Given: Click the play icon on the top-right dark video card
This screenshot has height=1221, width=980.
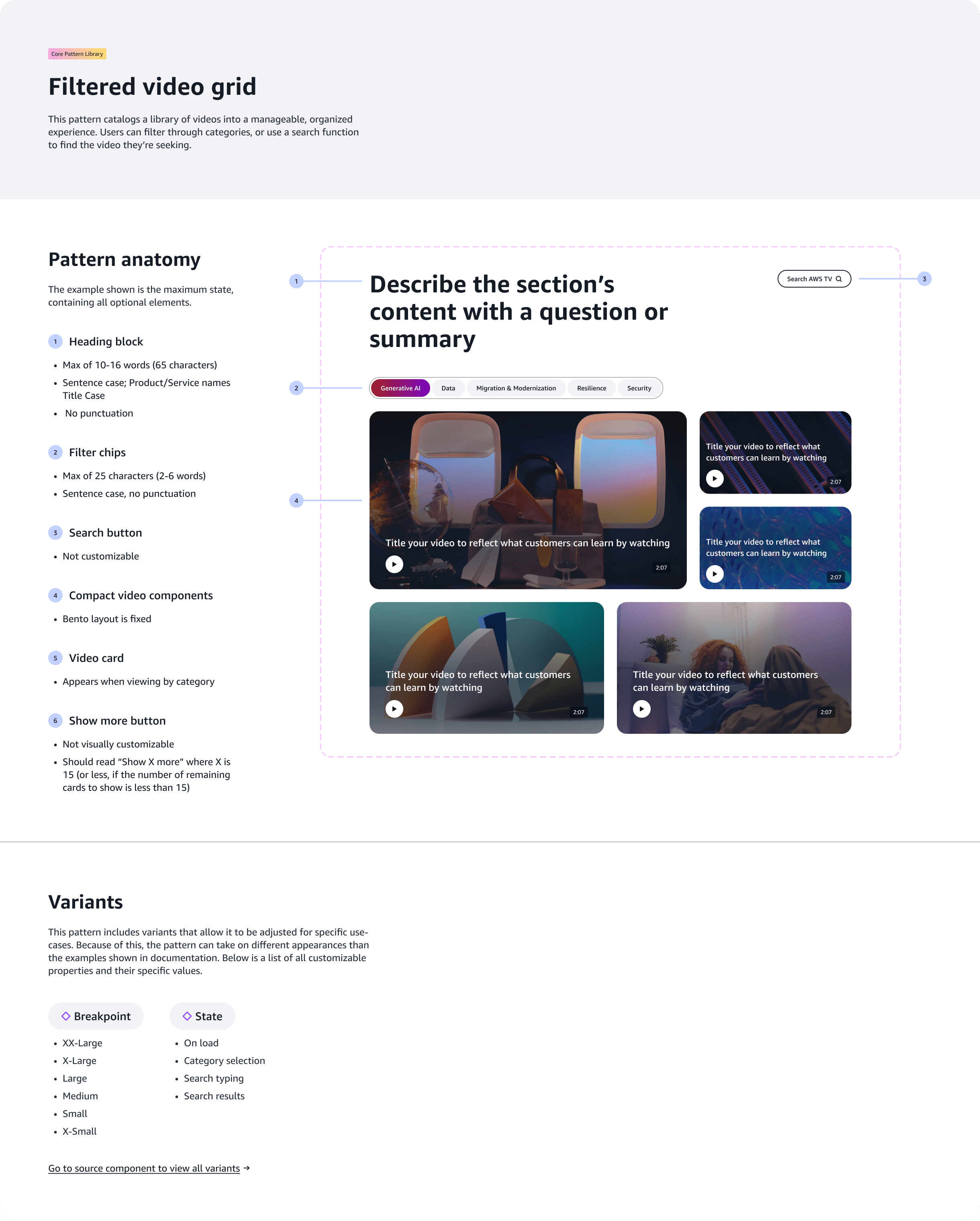Looking at the screenshot, I should point(715,478).
